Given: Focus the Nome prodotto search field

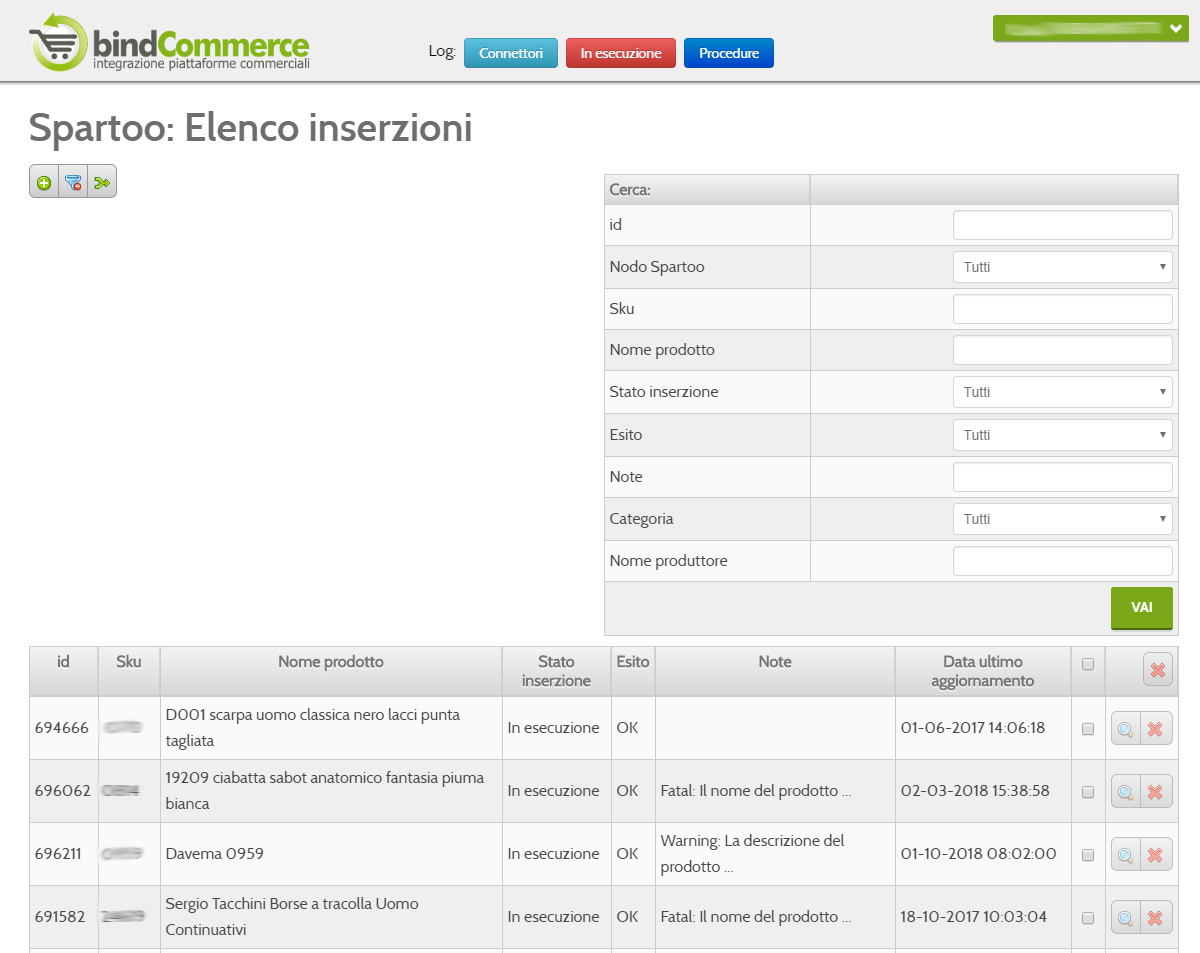Looking at the screenshot, I should 1062,350.
